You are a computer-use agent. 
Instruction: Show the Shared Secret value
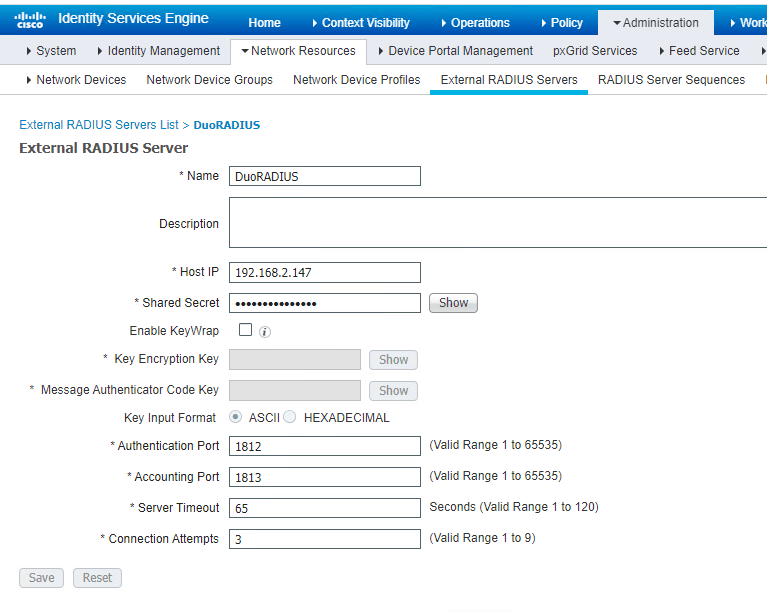(x=453, y=303)
